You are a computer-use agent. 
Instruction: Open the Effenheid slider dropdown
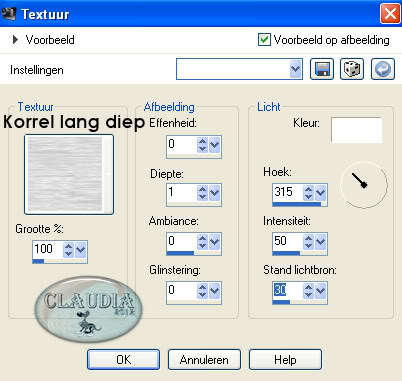(x=214, y=145)
